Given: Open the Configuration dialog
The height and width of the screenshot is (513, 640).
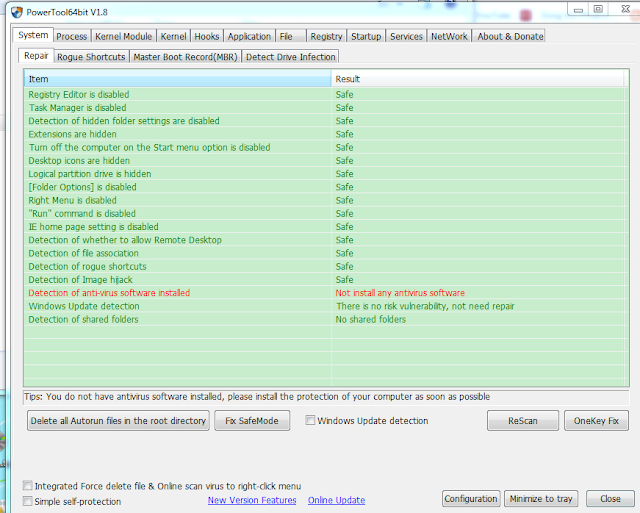Looking at the screenshot, I should tap(471, 499).
